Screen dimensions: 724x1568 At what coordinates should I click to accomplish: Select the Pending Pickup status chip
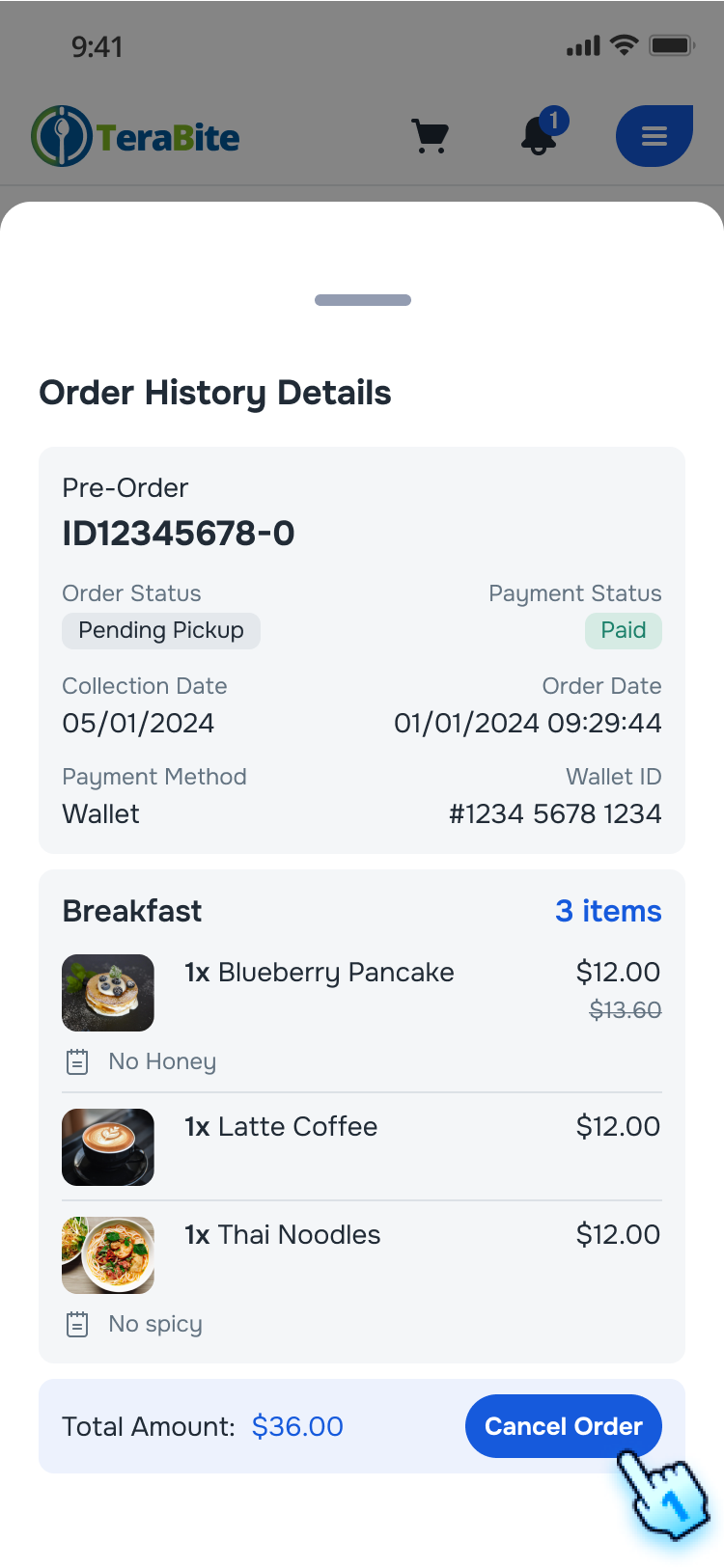tap(161, 630)
